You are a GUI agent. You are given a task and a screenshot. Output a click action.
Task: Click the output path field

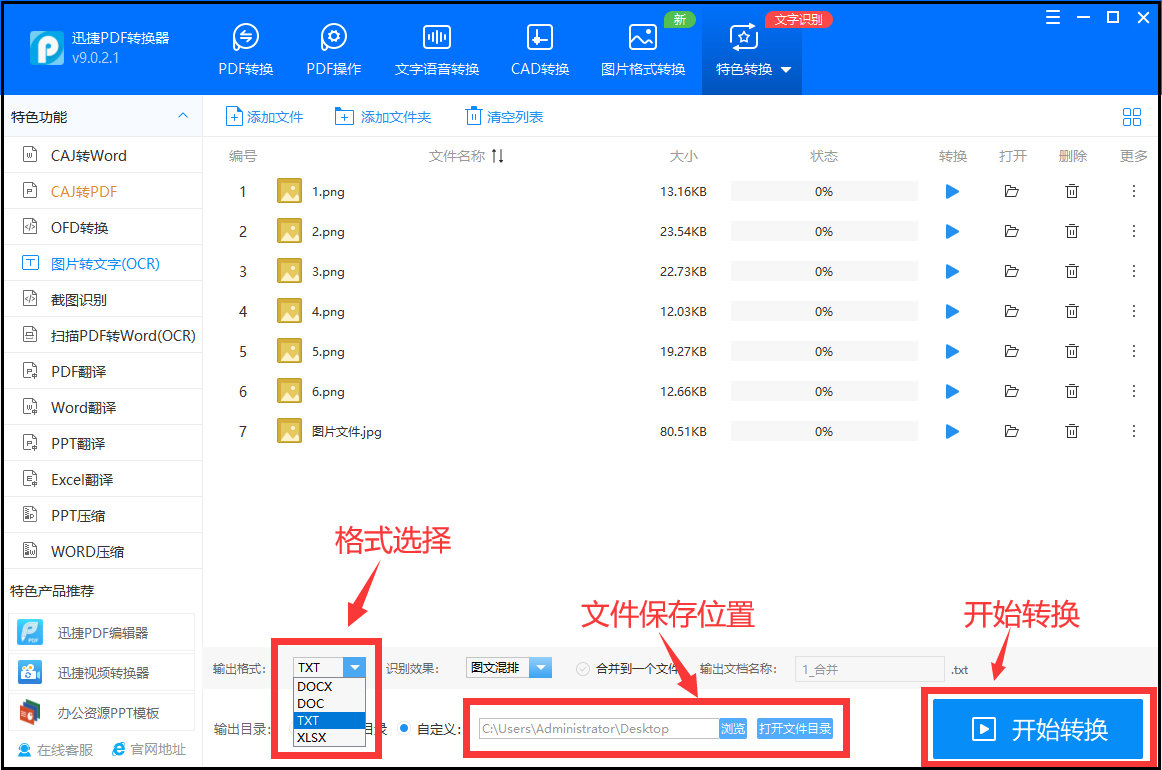[598, 728]
